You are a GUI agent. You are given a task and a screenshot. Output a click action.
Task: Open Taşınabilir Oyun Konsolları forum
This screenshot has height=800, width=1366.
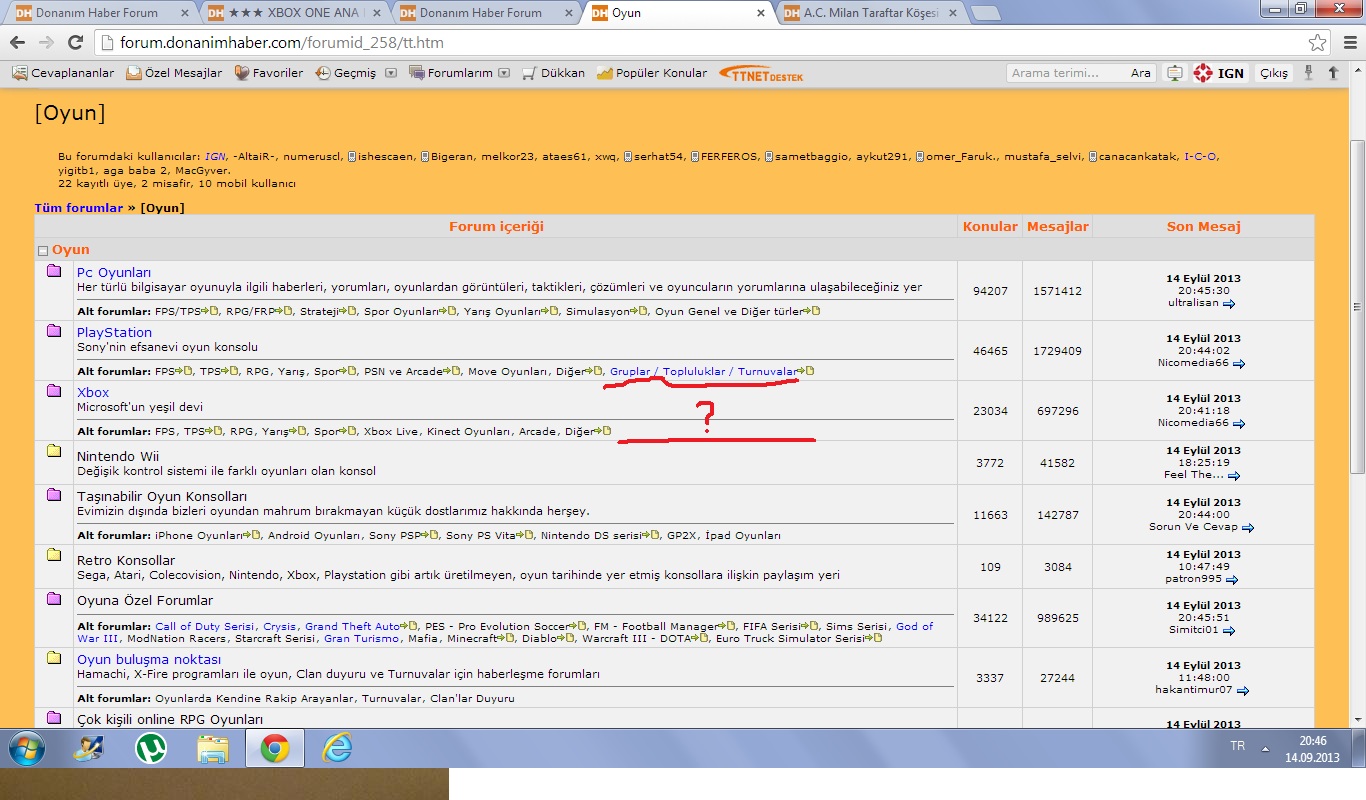pos(162,496)
